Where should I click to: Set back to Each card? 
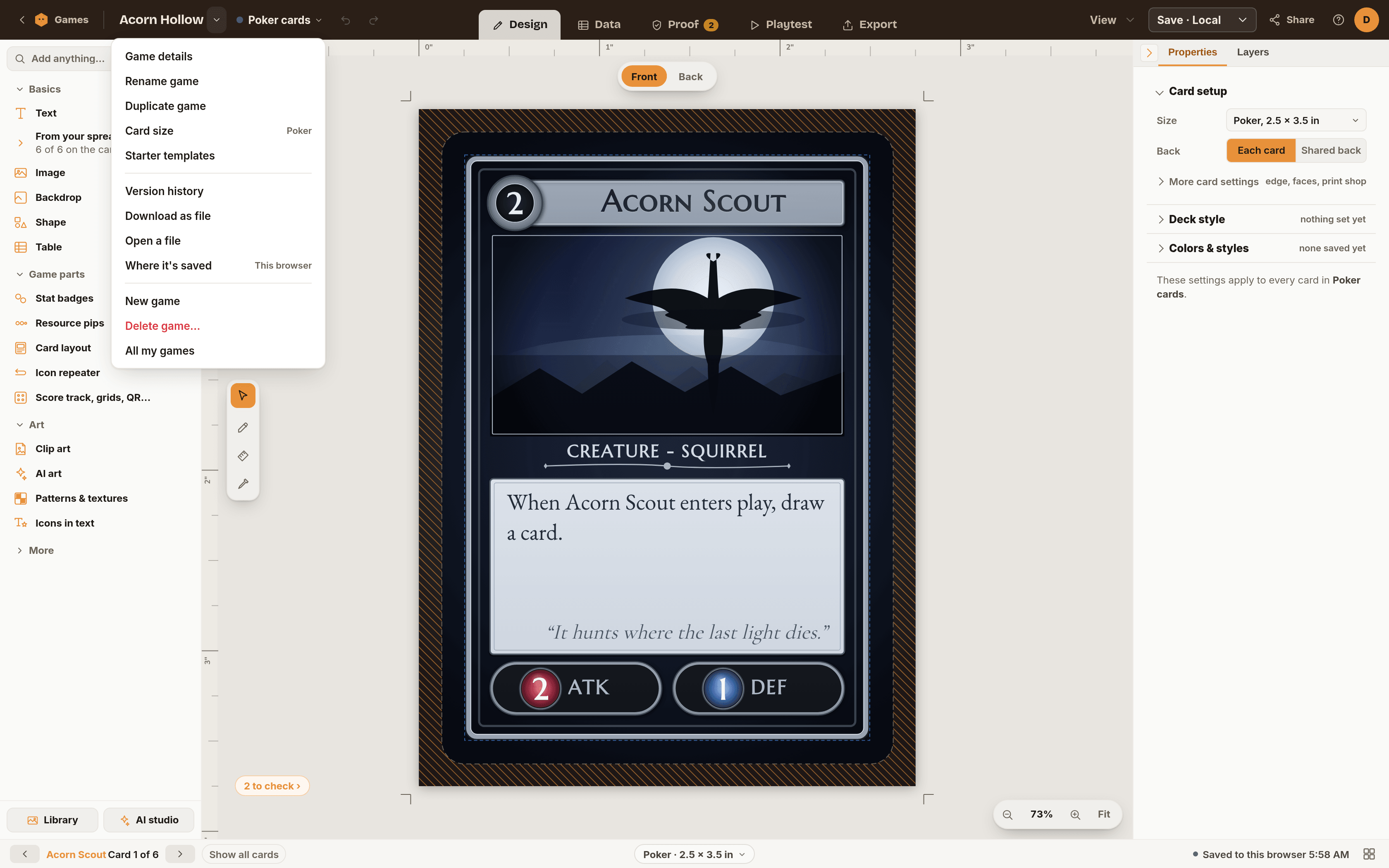(x=1261, y=150)
